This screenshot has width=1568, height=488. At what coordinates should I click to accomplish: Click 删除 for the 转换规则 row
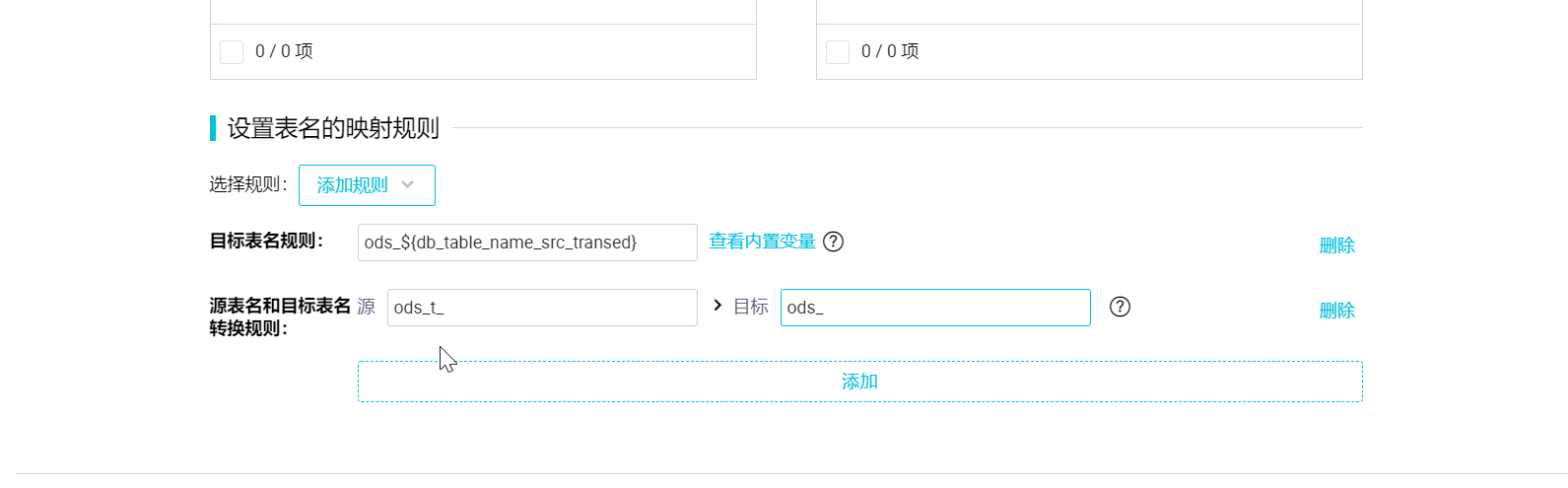pyautogui.click(x=1336, y=311)
